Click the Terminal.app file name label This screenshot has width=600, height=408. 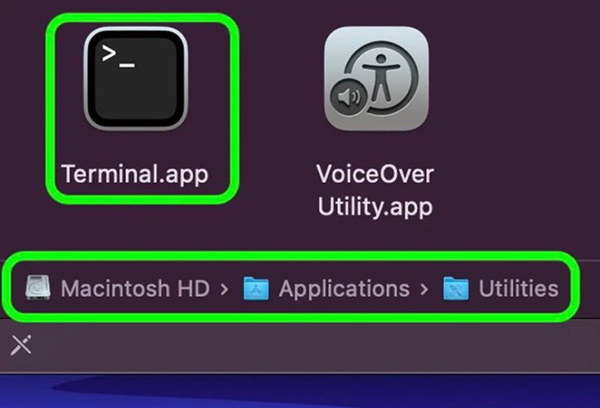tap(135, 175)
